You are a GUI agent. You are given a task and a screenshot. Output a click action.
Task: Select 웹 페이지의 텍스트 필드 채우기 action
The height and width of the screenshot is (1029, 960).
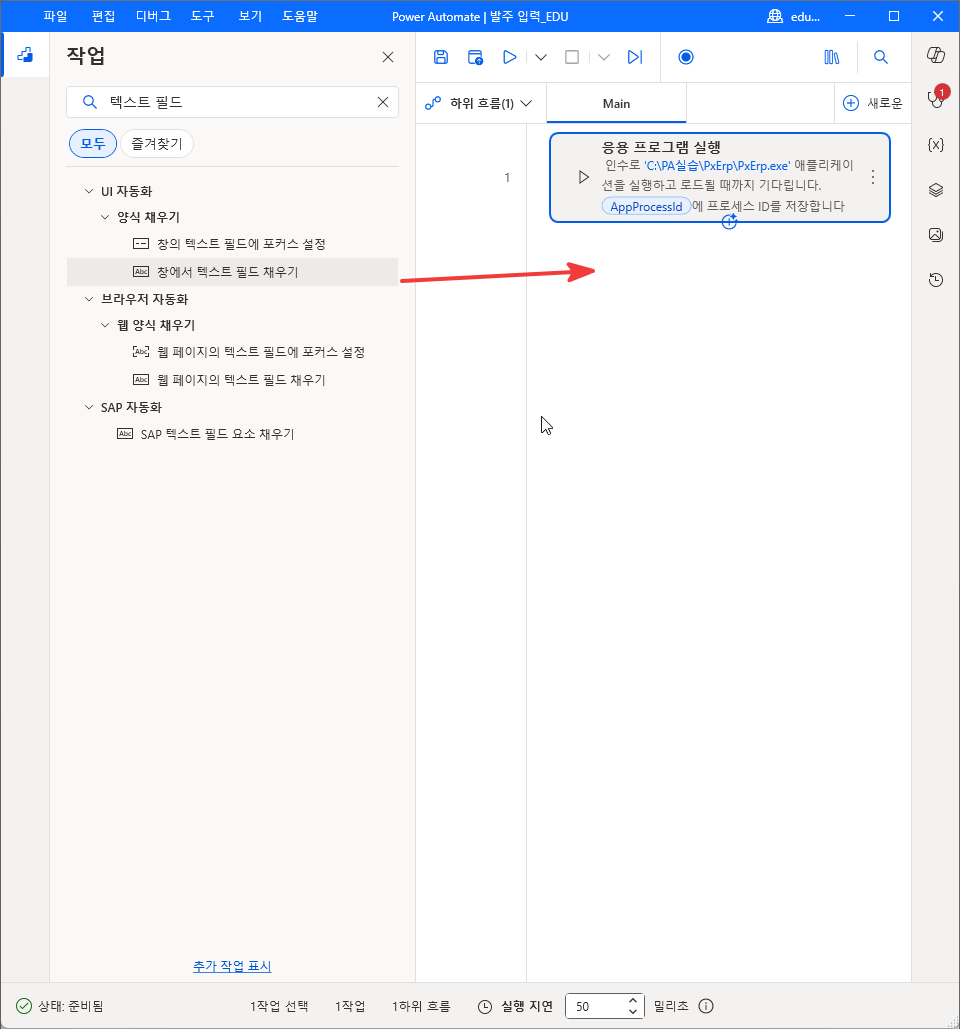232,380
